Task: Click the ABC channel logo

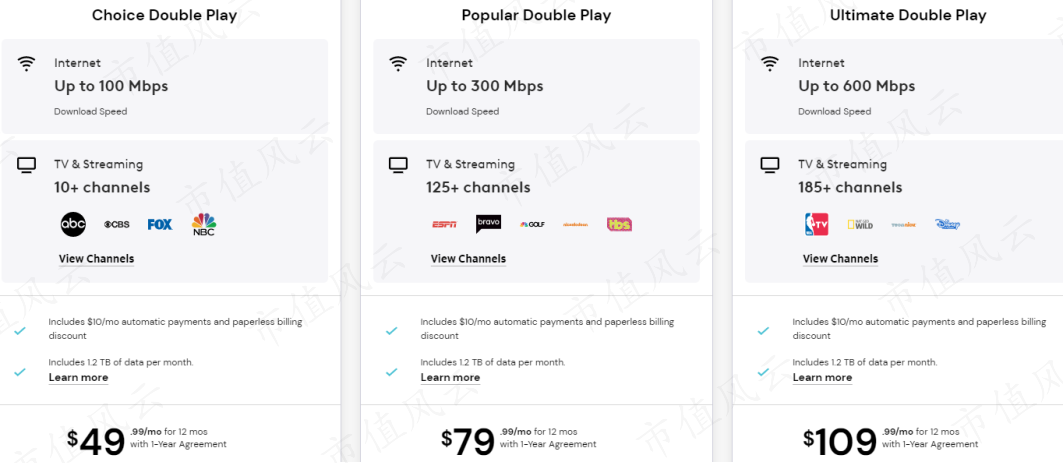Action: 74,224
